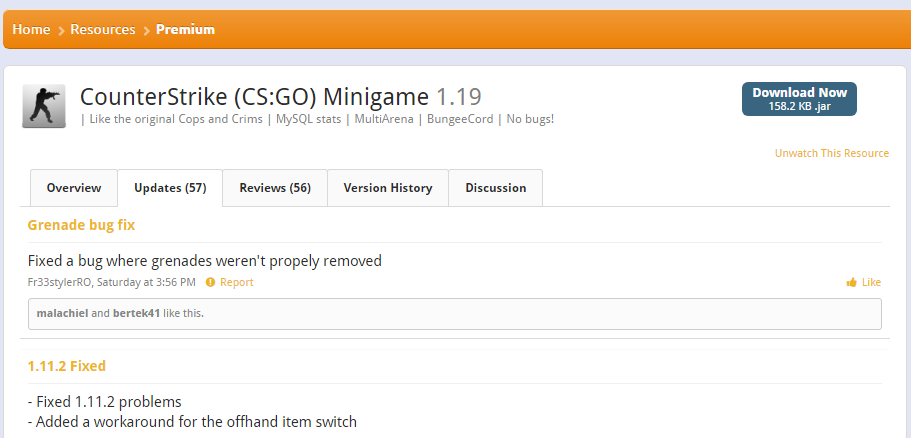Viewport: 911px width, 438px height.
Task: Open the Version History tab
Action: pyautogui.click(x=388, y=188)
